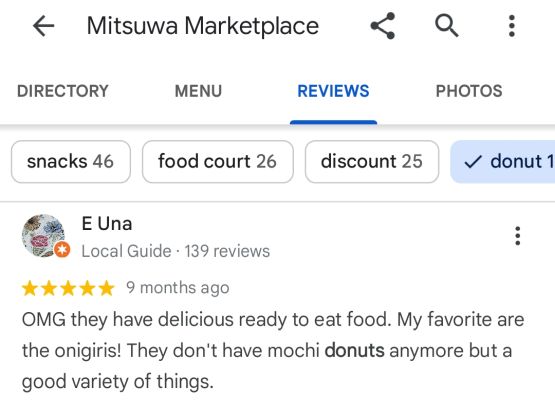
Task: Tap the orange Local Guide badge
Action: click(x=62, y=250)
